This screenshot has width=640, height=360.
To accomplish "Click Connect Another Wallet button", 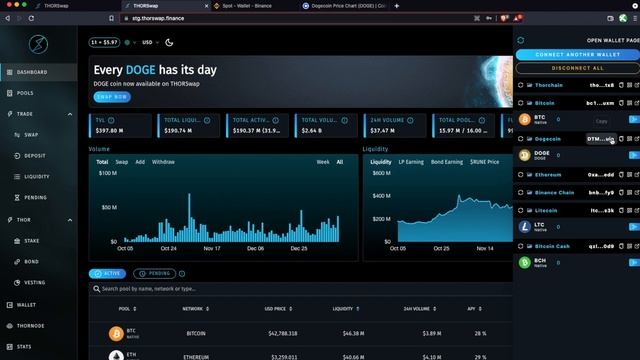I will click(578, 54).
